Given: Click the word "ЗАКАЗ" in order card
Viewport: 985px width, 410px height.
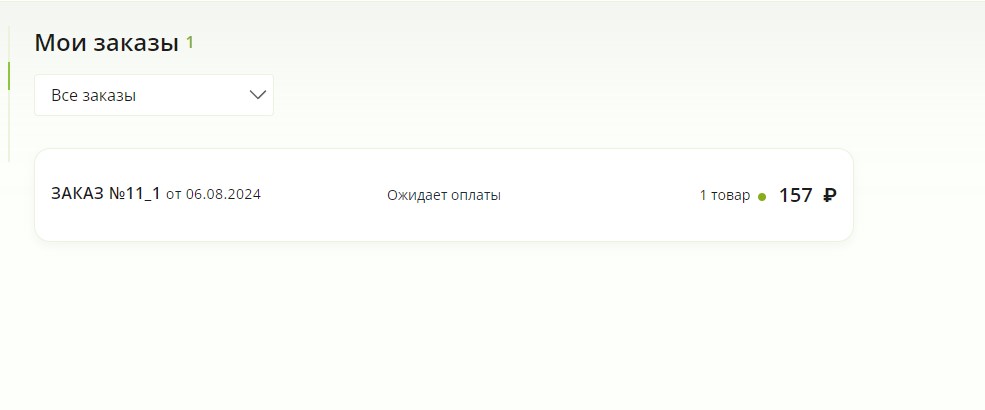Looking at the screenshot, I should click(77, 193).
